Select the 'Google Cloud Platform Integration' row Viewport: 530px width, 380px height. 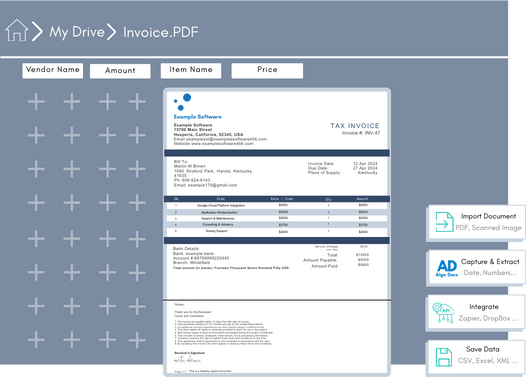[x=277, y=205]
